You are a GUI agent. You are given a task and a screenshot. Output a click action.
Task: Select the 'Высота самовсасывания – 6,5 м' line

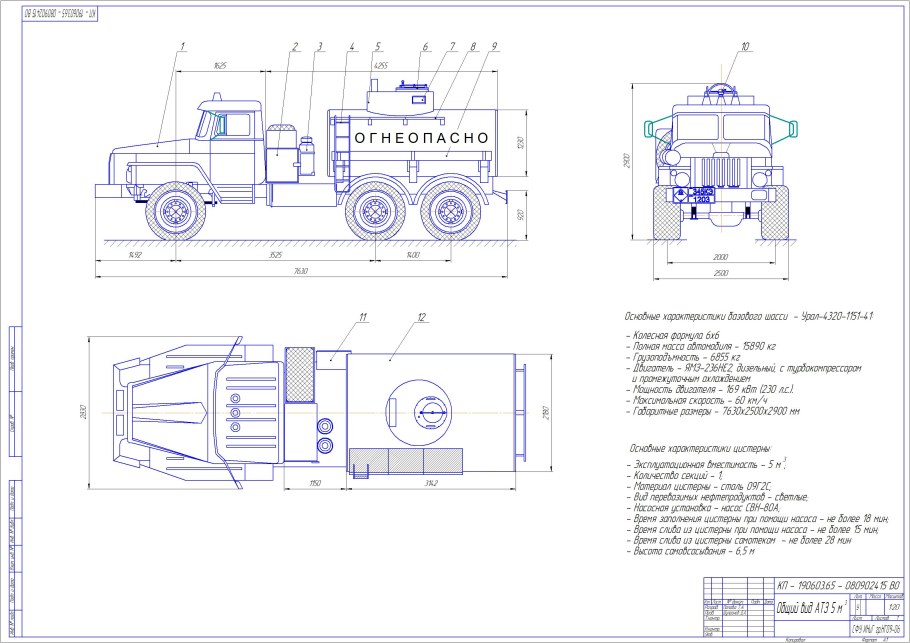pyautogui.click(x=690, y=552)
